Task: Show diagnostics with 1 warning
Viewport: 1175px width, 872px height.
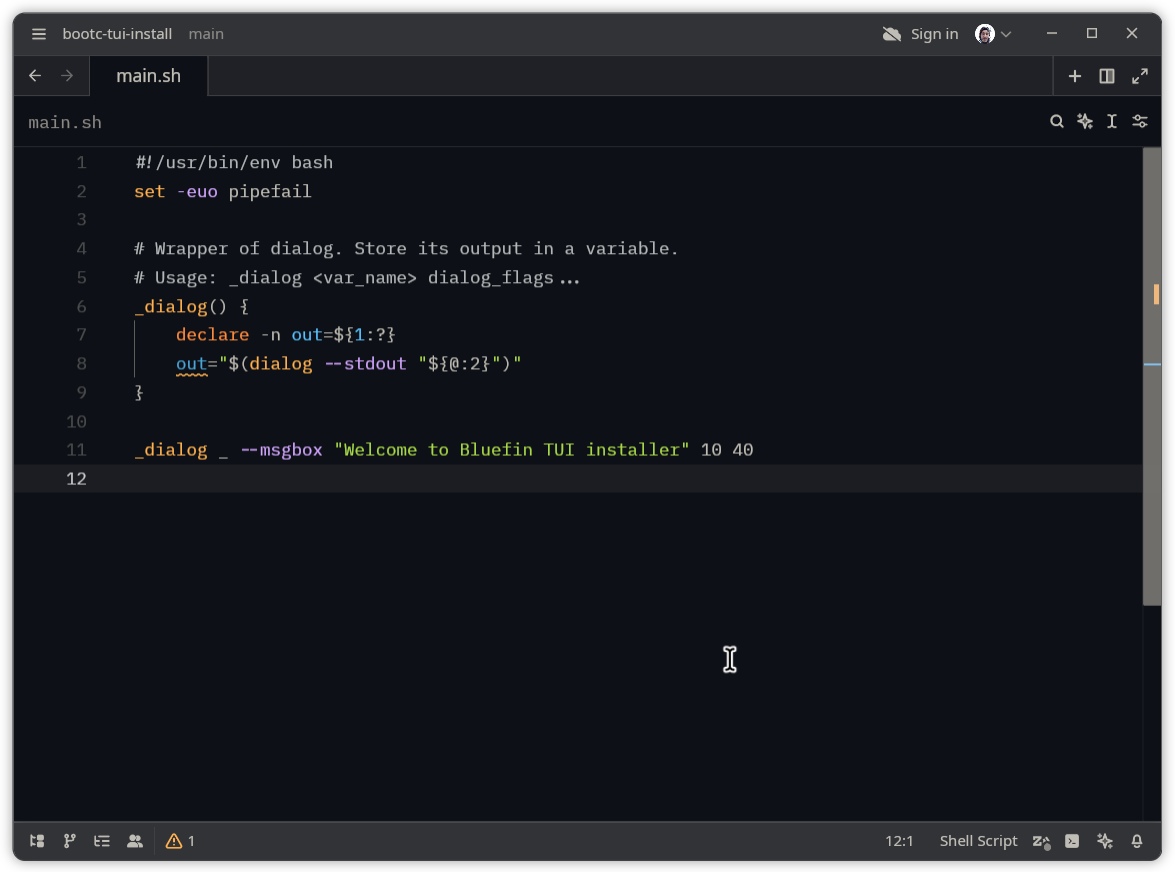Action: pyautogui.click(x=180, y=841)
